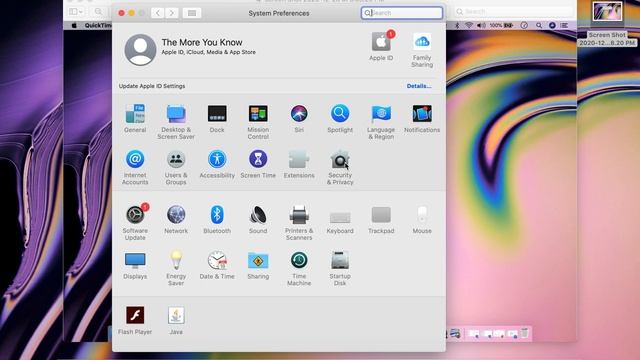Open Bluetooth preferences
Screen dimensions: 640x360
point(217,215)
